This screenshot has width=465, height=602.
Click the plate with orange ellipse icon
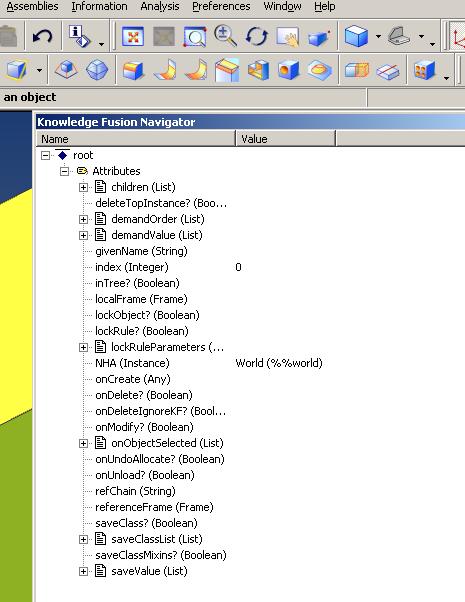coord(319,70)
